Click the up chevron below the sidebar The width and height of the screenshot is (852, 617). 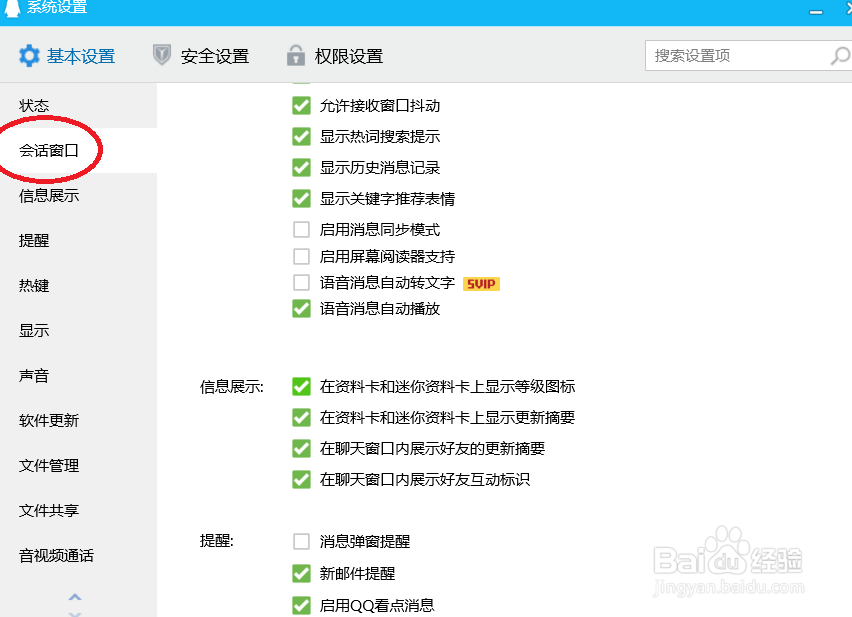tap(74, 595)
